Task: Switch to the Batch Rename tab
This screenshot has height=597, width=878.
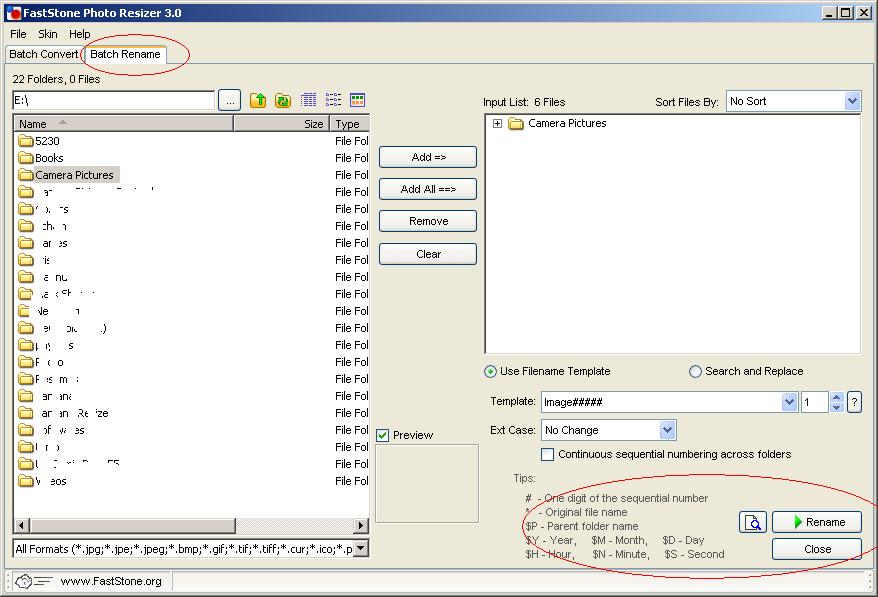Action: coord(125,54)
